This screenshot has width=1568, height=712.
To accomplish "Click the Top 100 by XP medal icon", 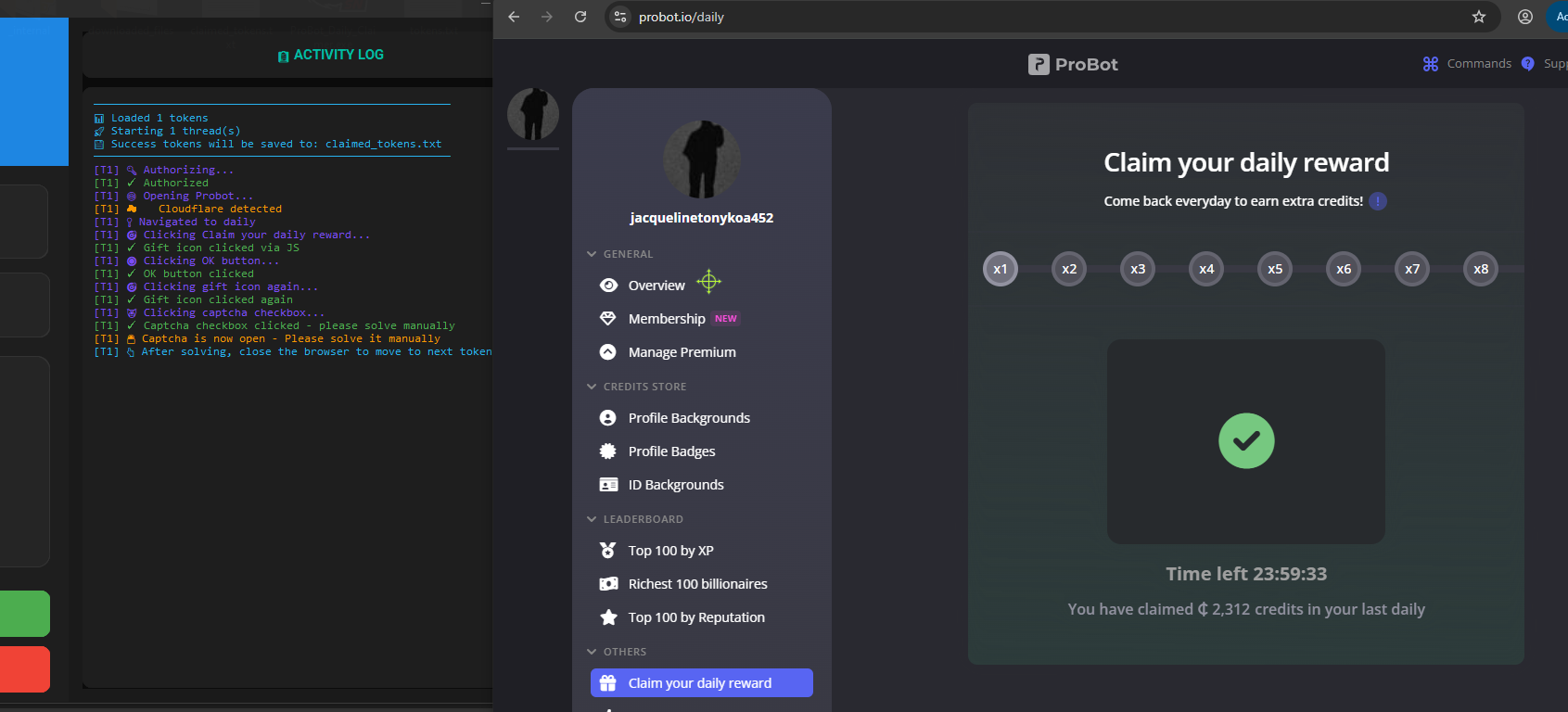I will [x=608, y=551].
